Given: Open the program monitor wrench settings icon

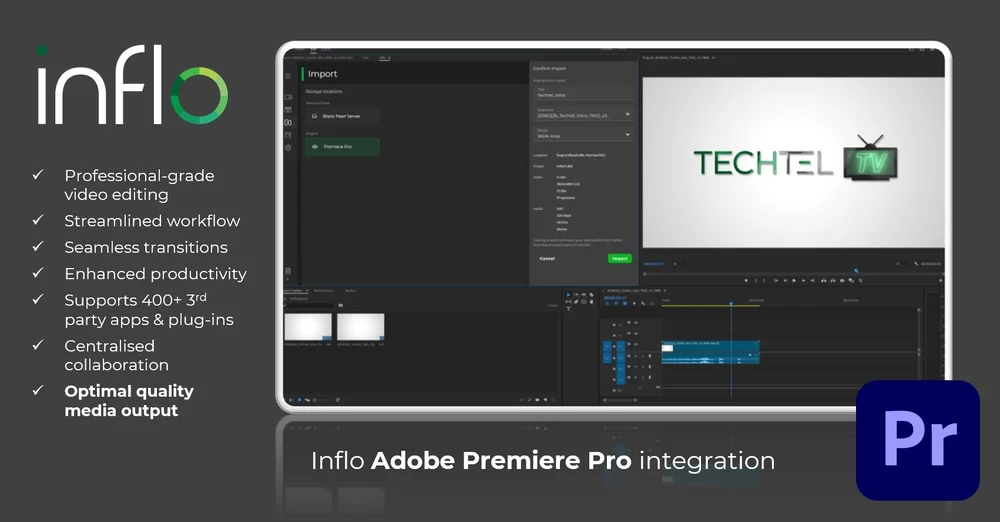Looking at the screenshot, I should (916, 264).
